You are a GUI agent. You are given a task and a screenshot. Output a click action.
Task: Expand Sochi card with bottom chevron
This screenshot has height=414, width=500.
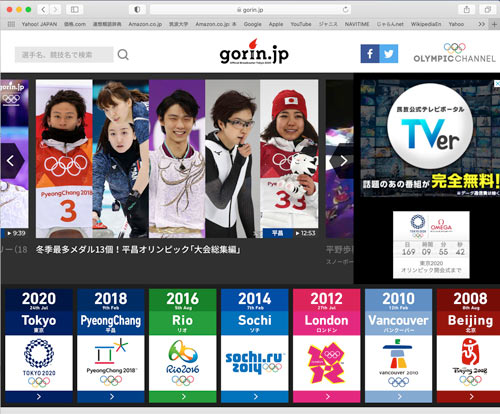coord(255,397)
